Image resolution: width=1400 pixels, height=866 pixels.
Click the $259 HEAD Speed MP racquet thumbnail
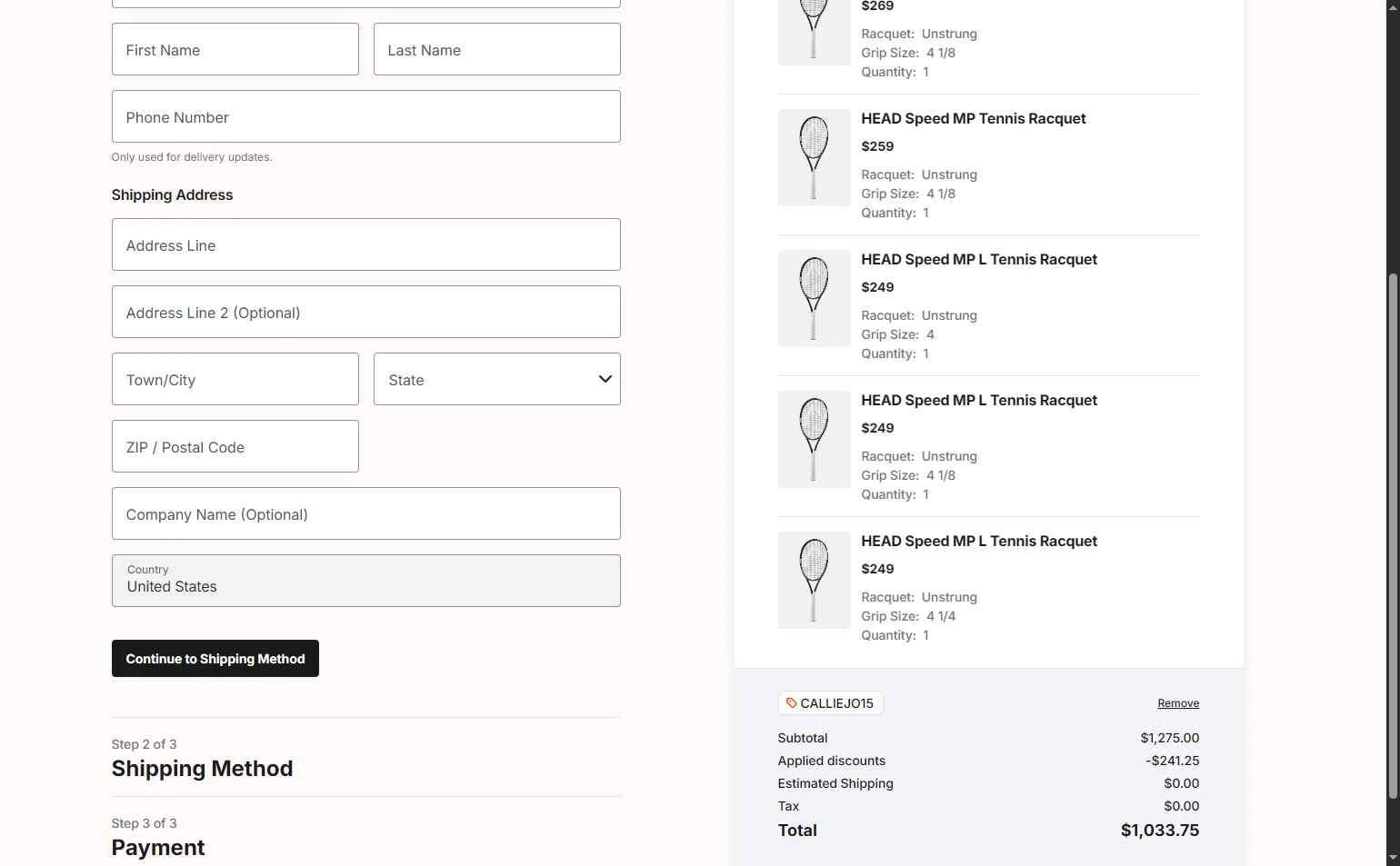click(814, 157)
